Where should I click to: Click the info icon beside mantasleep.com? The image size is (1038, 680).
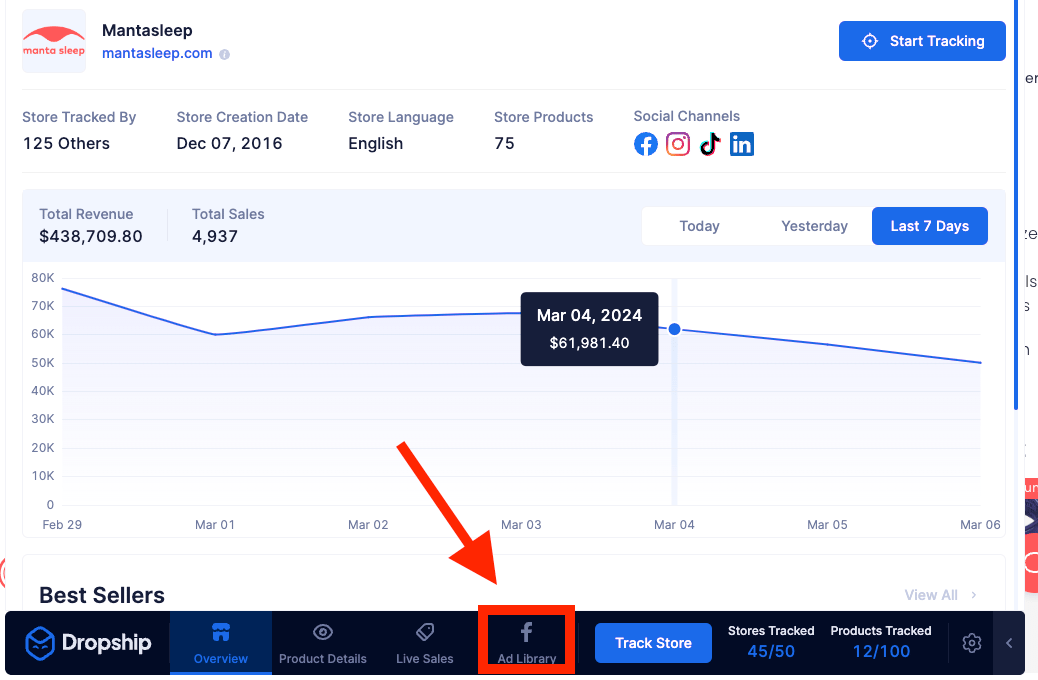pyautogui.click(x=224, y=54)
